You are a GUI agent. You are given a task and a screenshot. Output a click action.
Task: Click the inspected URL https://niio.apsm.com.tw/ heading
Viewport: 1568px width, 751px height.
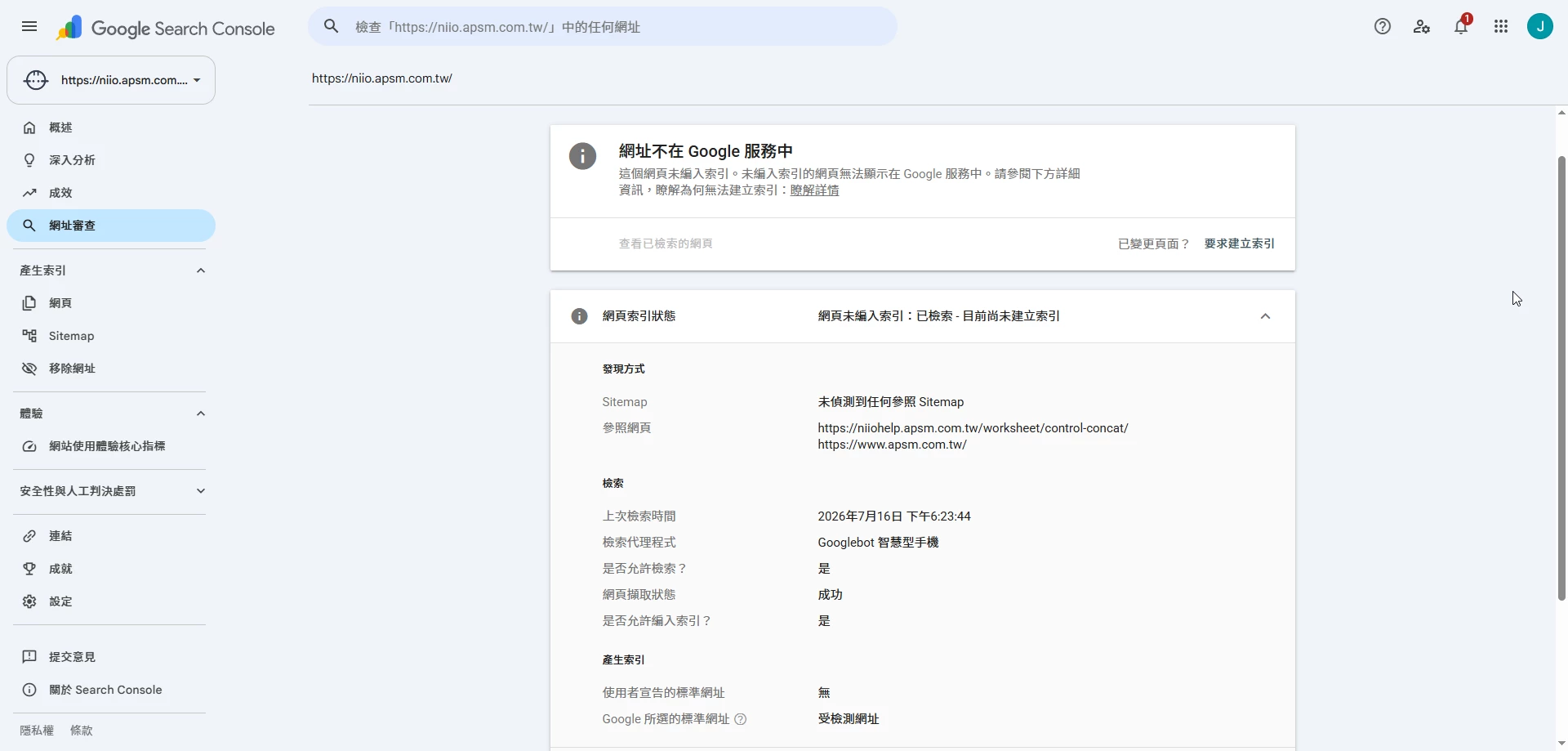point(382,78)
